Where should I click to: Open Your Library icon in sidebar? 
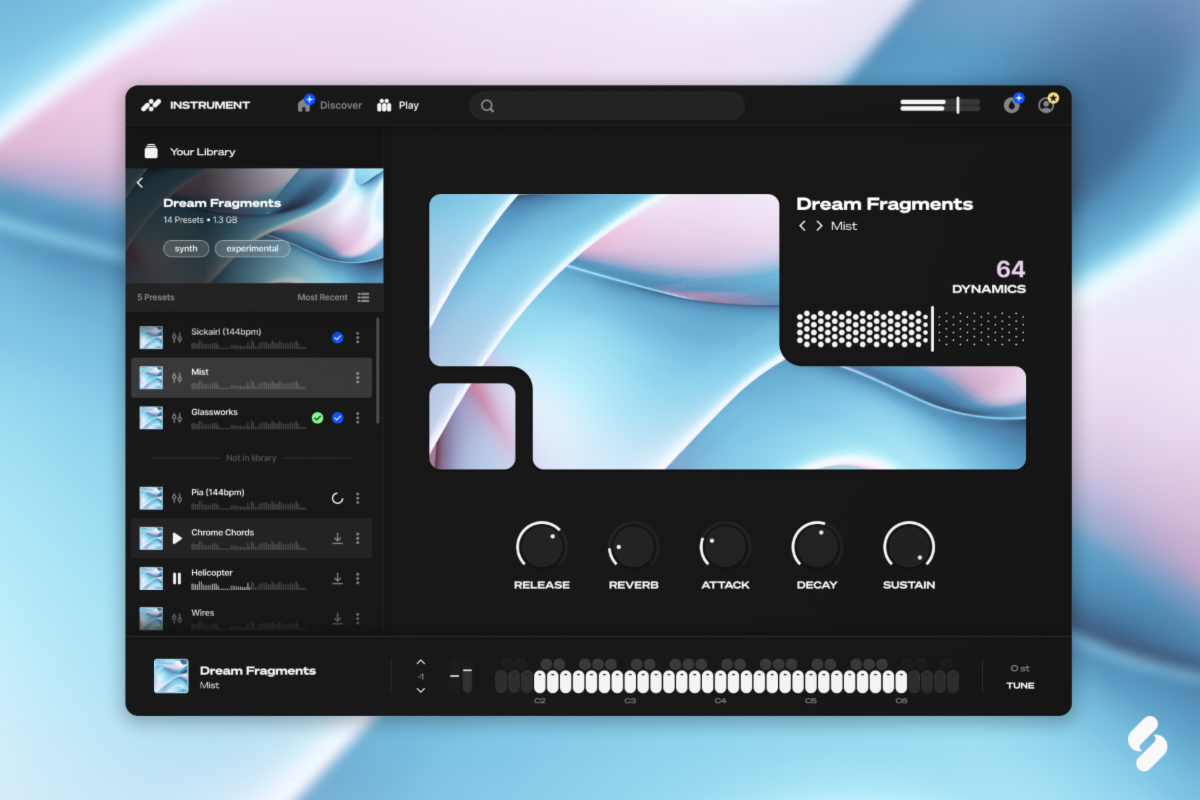point(151,152)
